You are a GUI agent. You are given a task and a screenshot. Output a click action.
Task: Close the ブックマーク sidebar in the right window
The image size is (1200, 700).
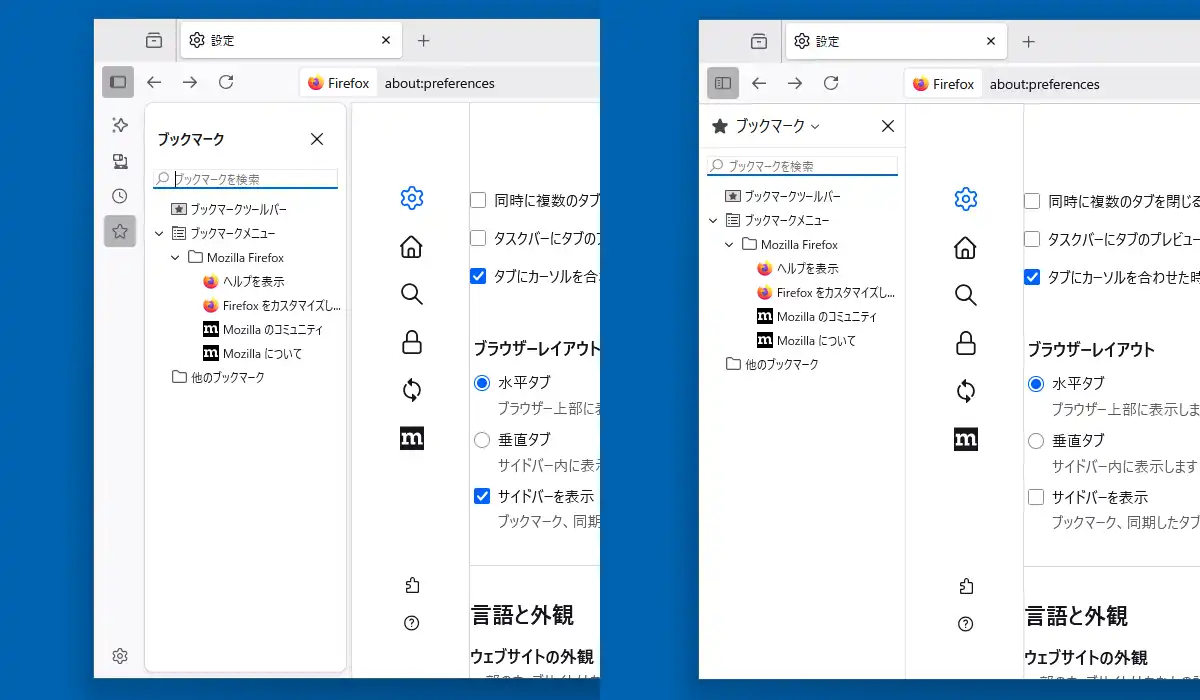click(x=887, y=126)
